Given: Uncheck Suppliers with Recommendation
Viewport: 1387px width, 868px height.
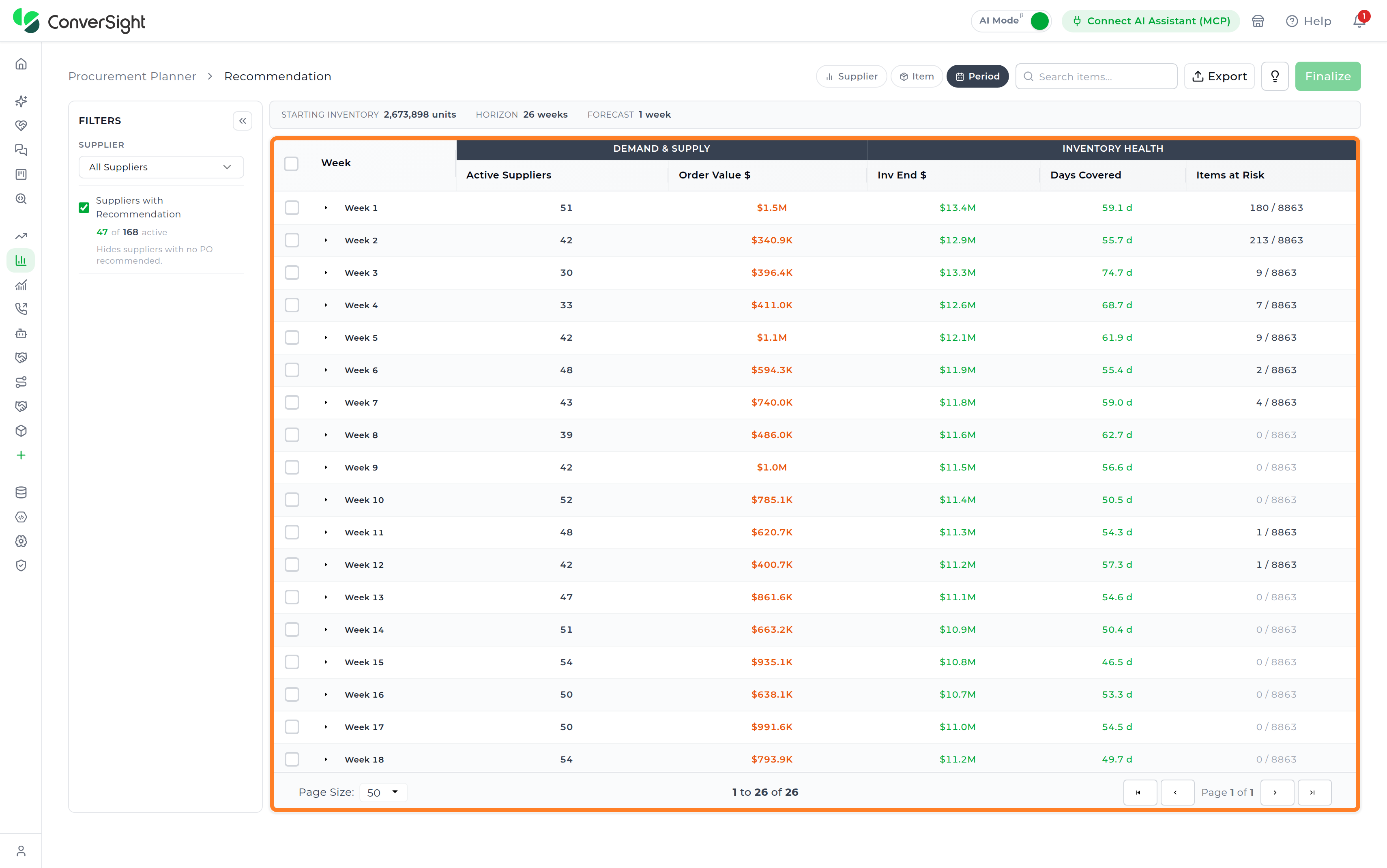Looking at the screenshot, I should [84, 207].
